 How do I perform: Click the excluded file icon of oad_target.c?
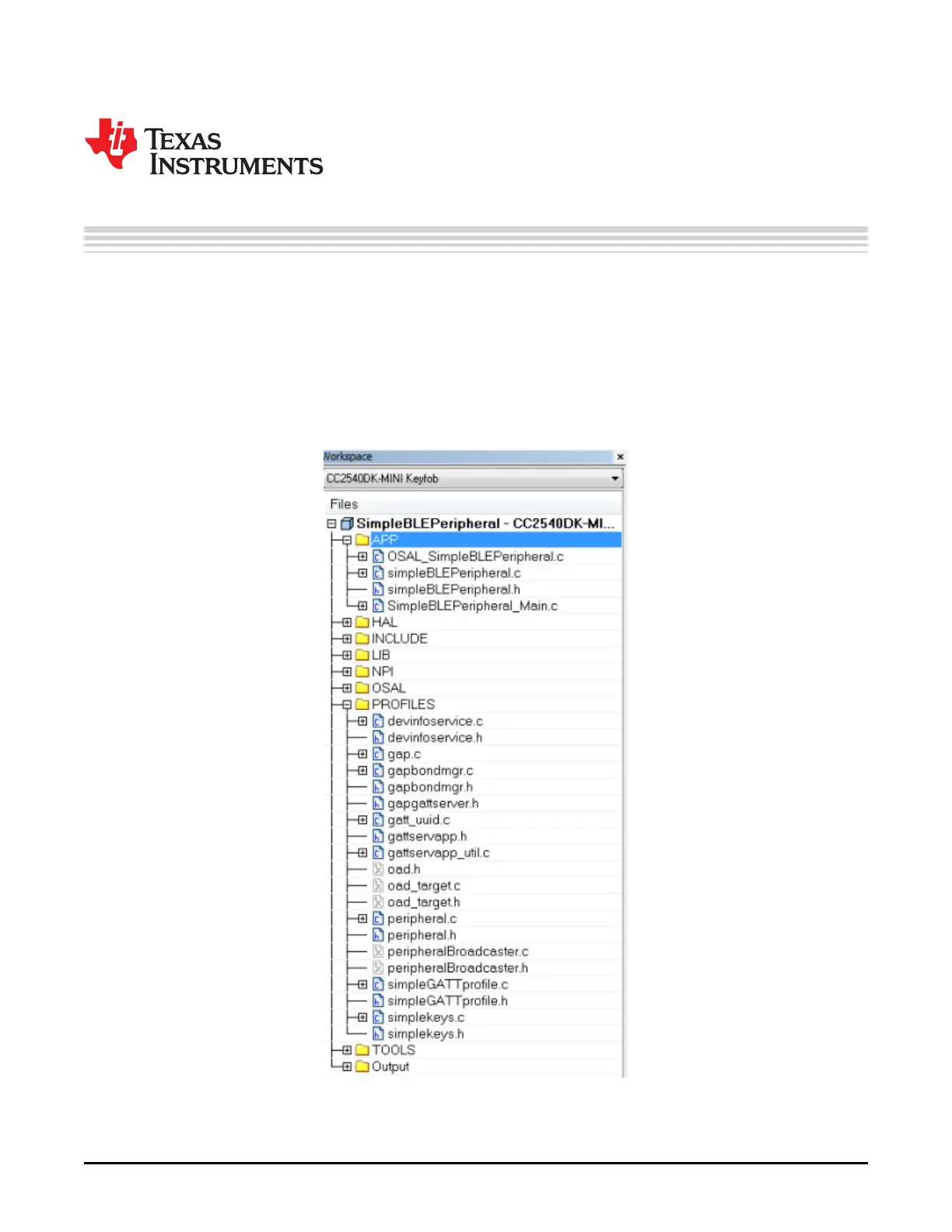(378, 885)
